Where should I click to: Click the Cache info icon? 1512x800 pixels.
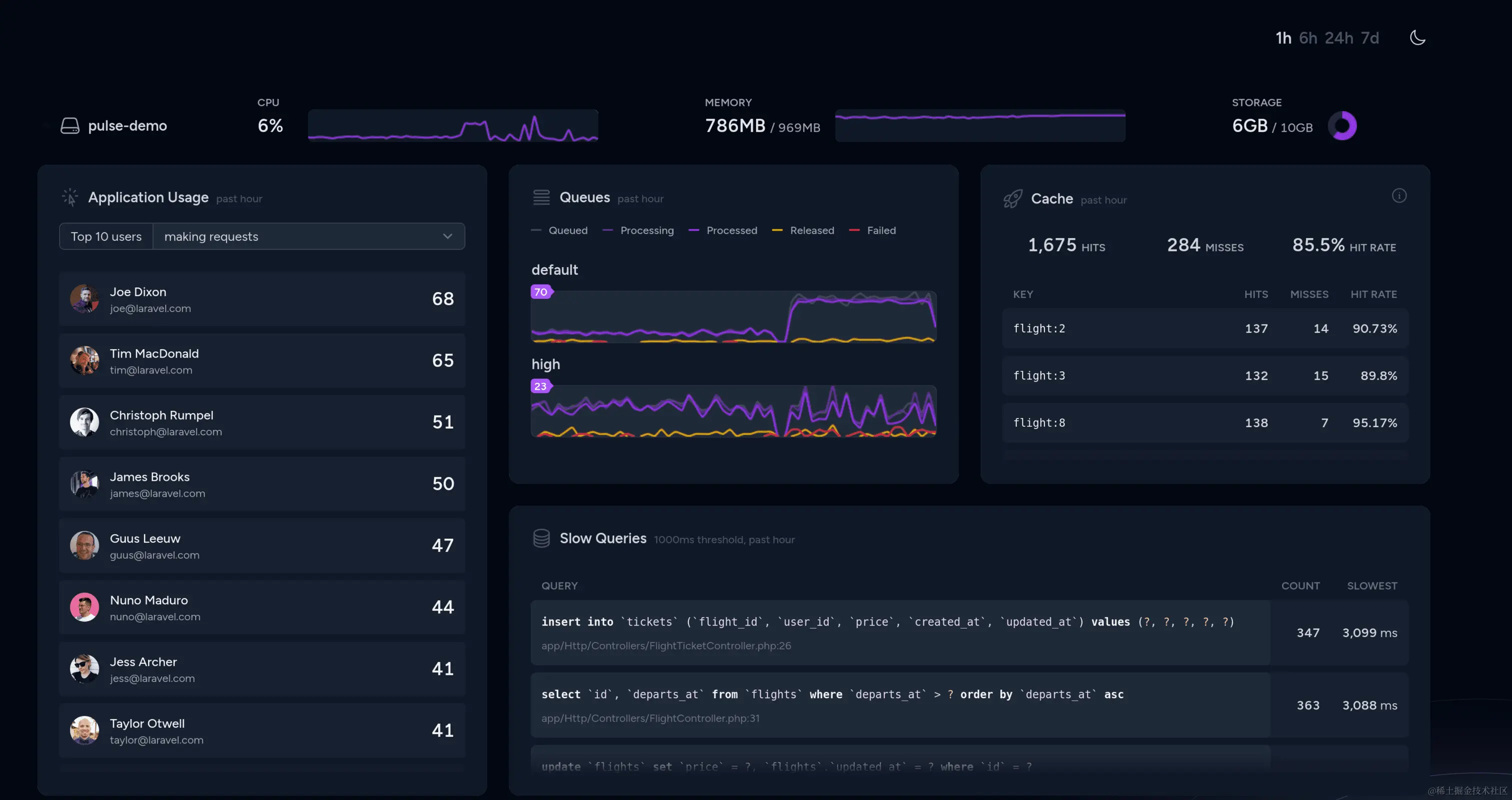(x=1398, y=195)
